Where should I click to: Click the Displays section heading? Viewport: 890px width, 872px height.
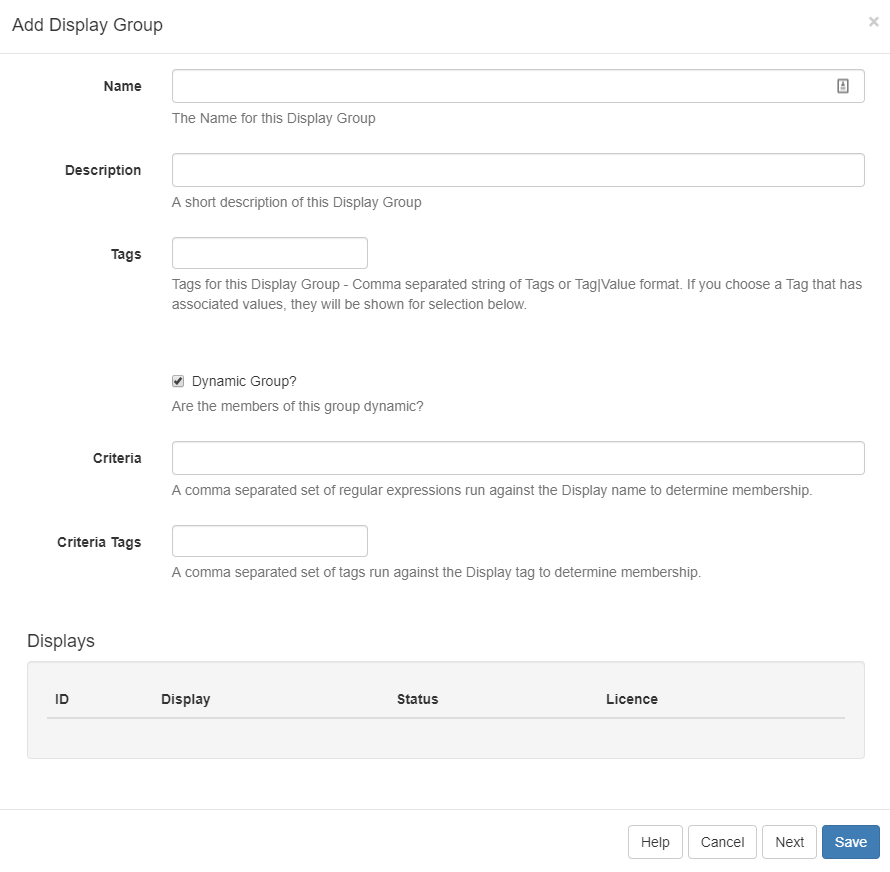61,640
